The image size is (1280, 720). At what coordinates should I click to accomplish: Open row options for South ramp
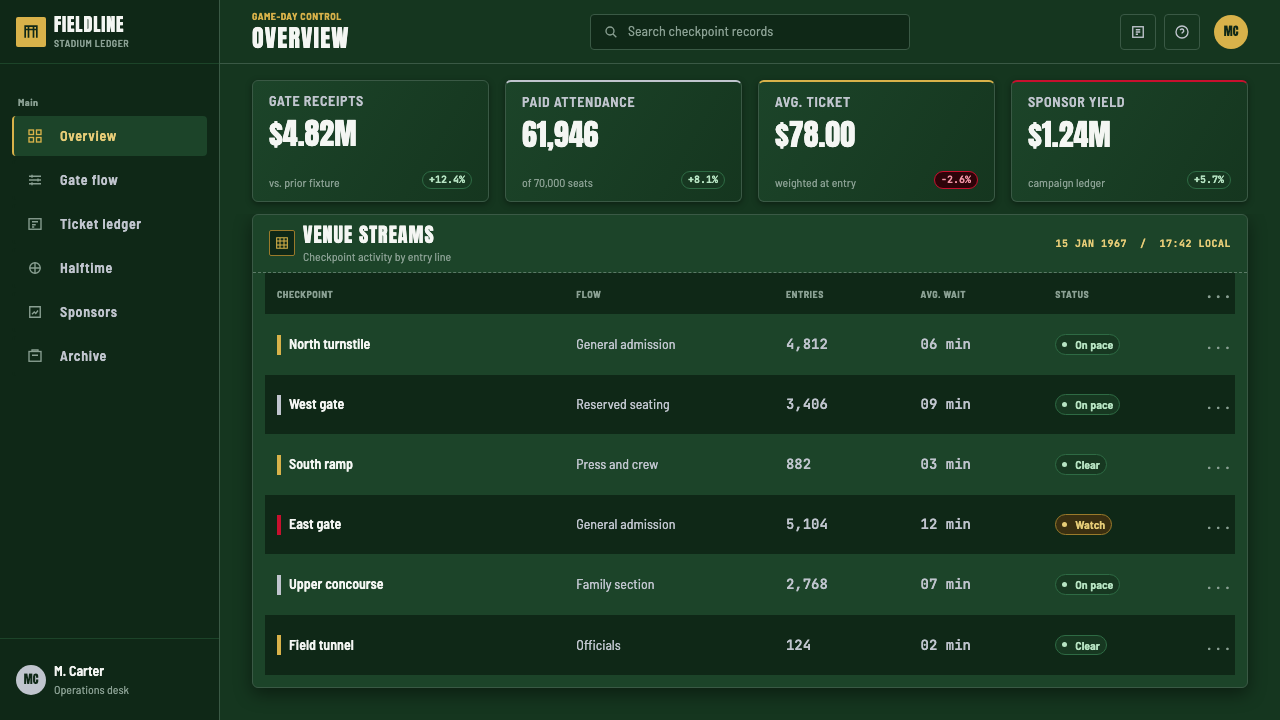pyautogui.click(x=1218, y=466)
